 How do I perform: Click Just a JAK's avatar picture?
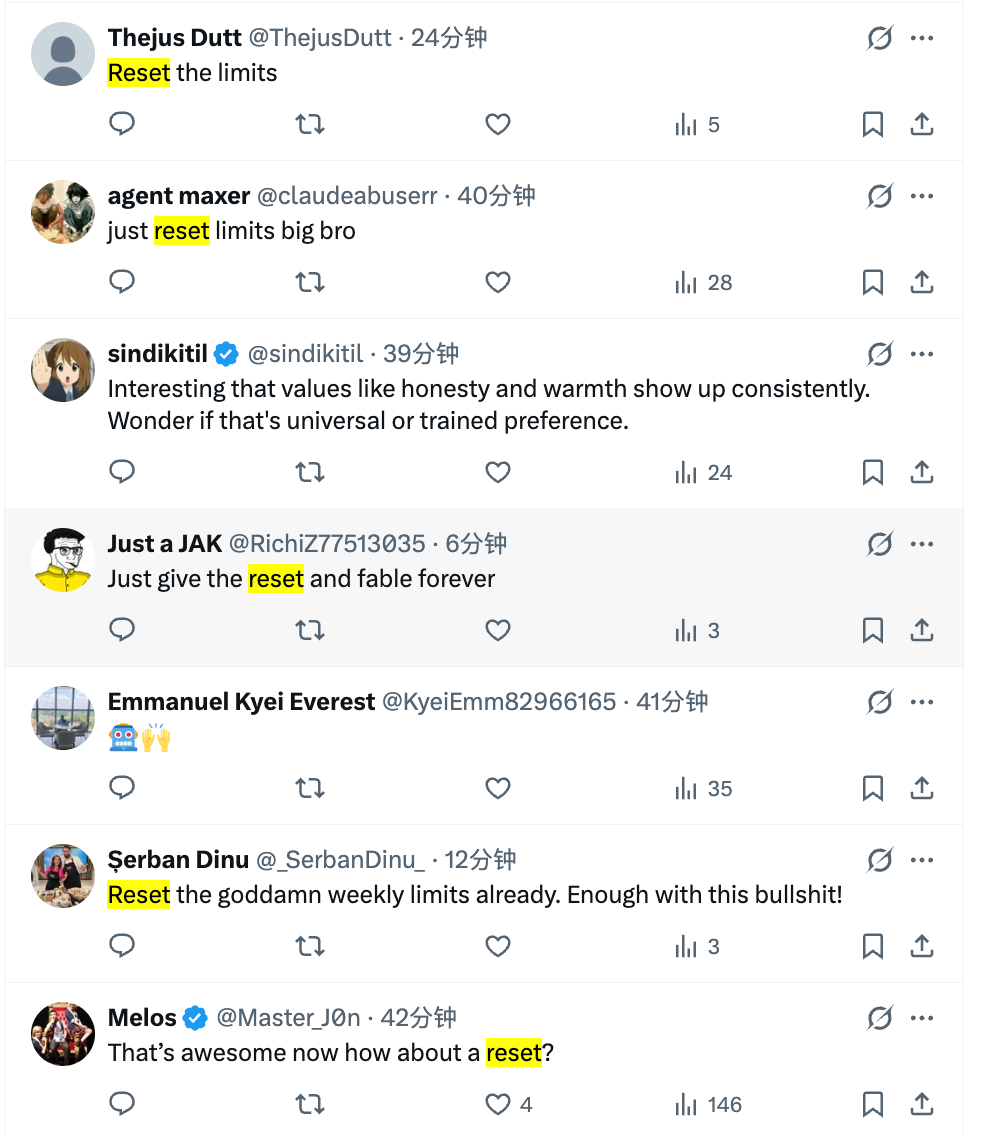click(63, 560)
